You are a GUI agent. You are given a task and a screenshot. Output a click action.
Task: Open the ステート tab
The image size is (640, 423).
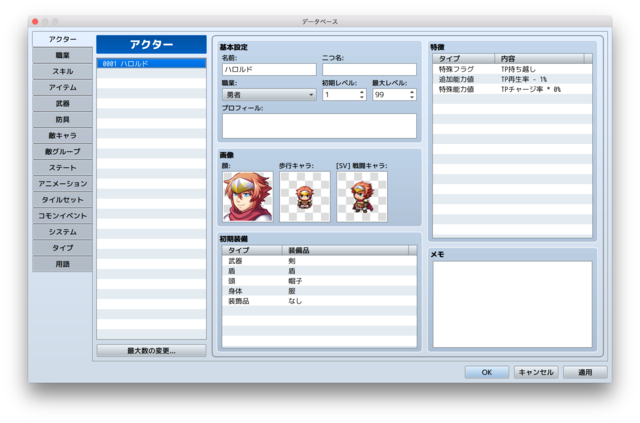62,167
